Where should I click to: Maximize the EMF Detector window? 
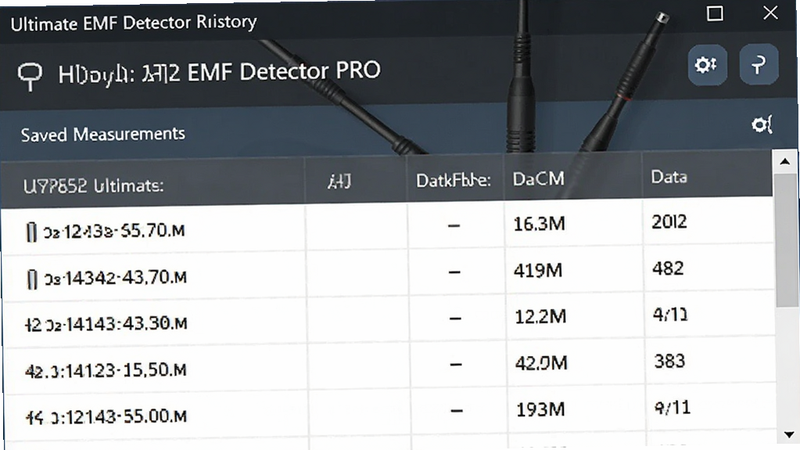715,13
